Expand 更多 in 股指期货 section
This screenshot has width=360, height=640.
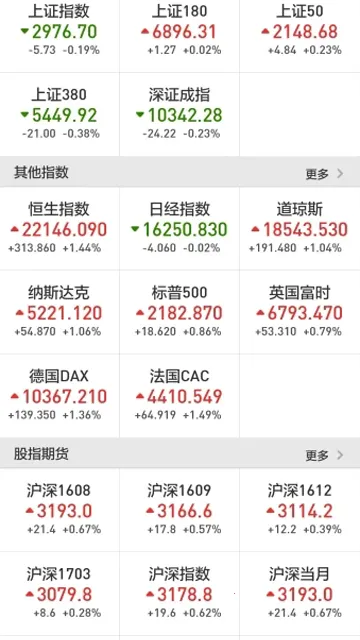click(x=317, y=455)
